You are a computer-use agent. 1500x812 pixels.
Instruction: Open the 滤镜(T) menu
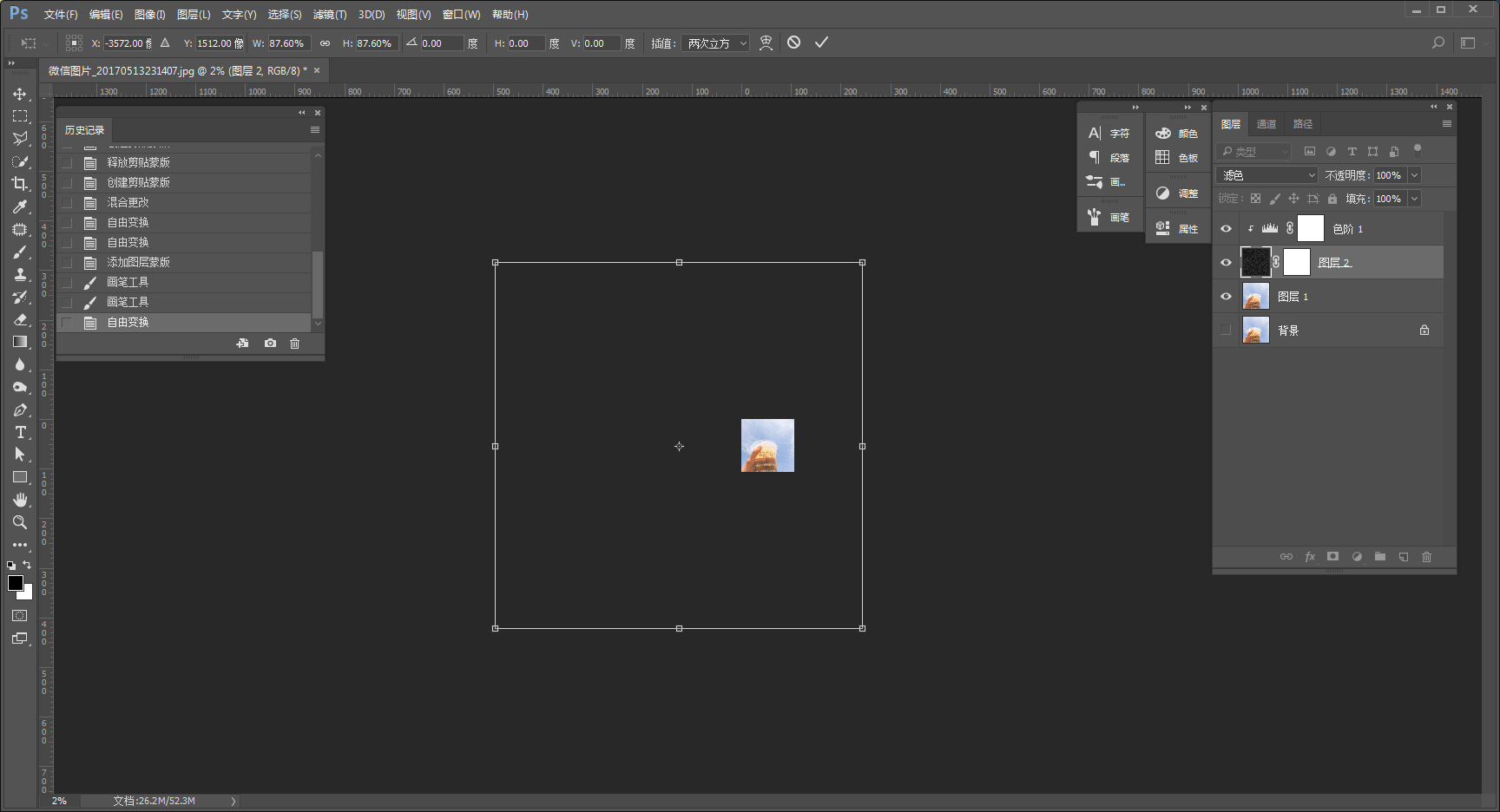[x=330, y=15]
